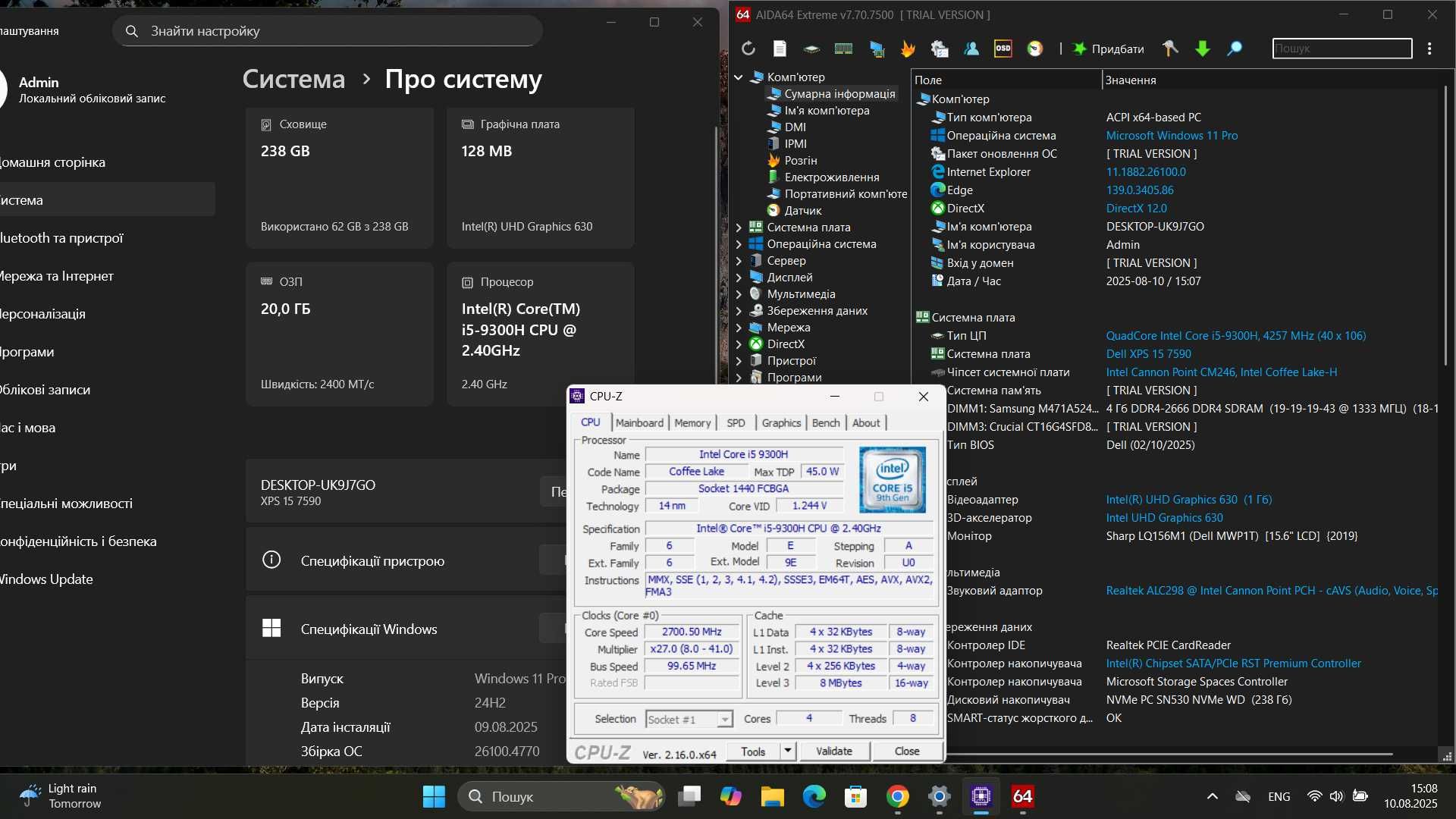
Task: Expand Мультимедіа in the AIDA64 tree
Action: (738, 293)
